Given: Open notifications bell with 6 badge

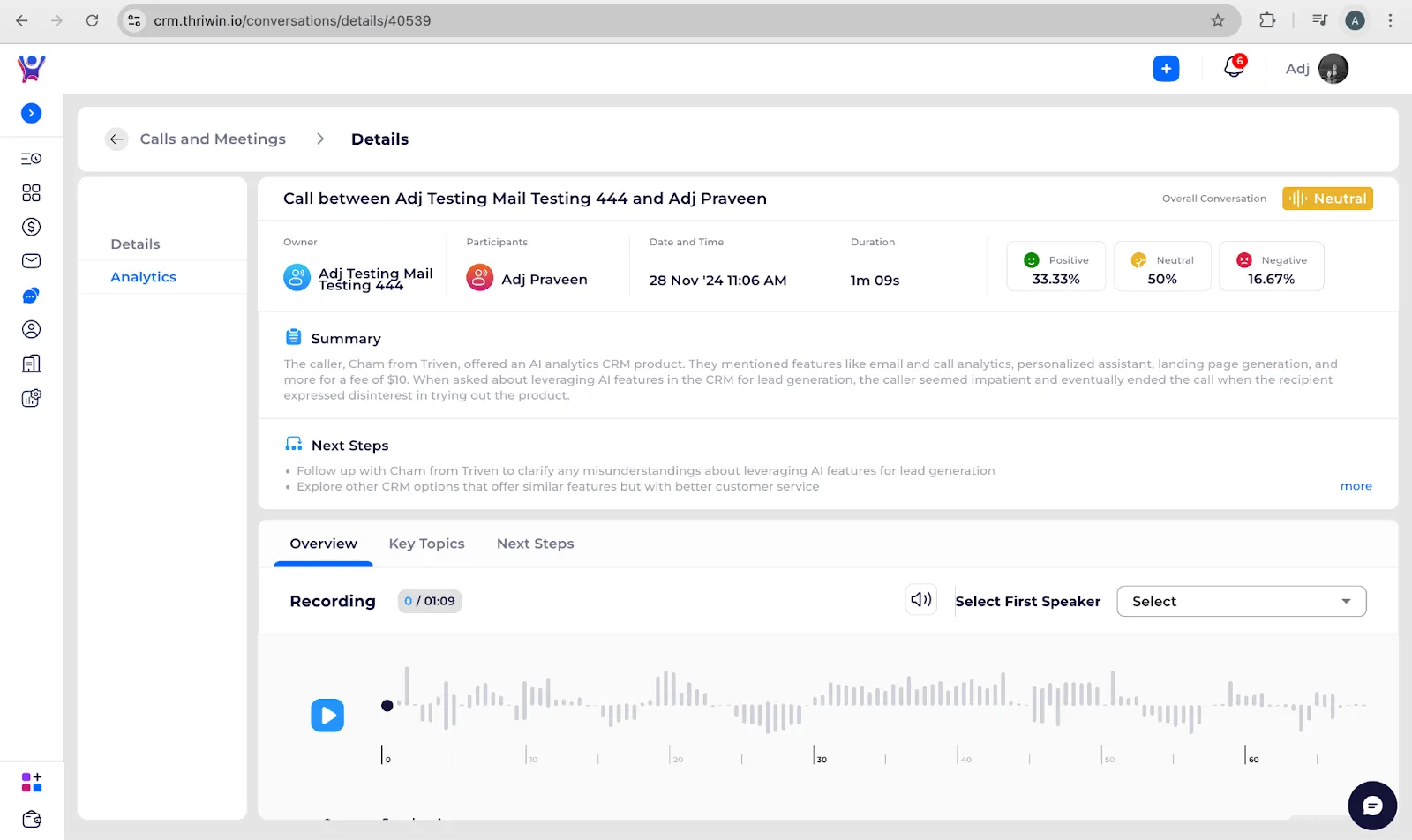Looking at the screenshot, I should coord(1234,67).
